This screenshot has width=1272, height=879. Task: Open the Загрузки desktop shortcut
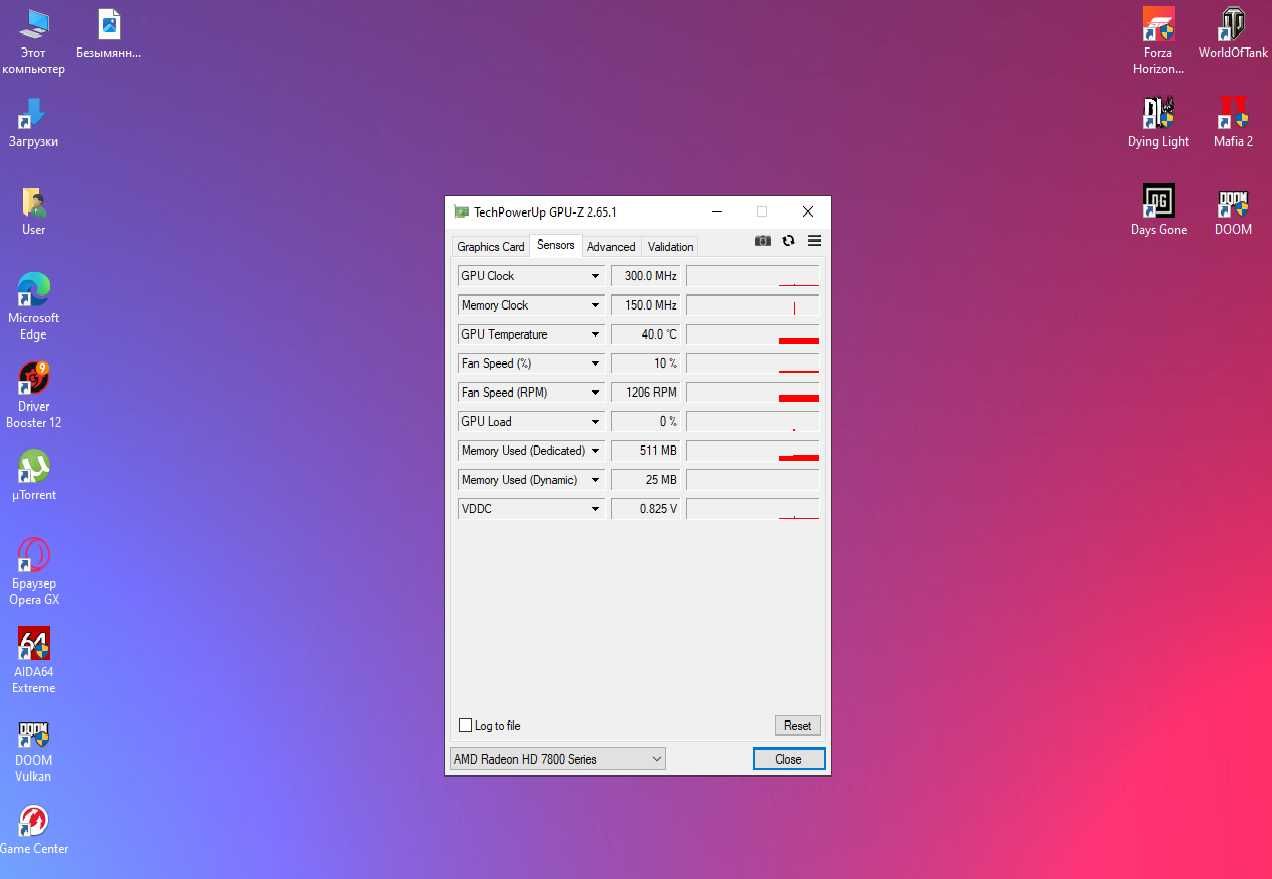(x=33, y=122)
